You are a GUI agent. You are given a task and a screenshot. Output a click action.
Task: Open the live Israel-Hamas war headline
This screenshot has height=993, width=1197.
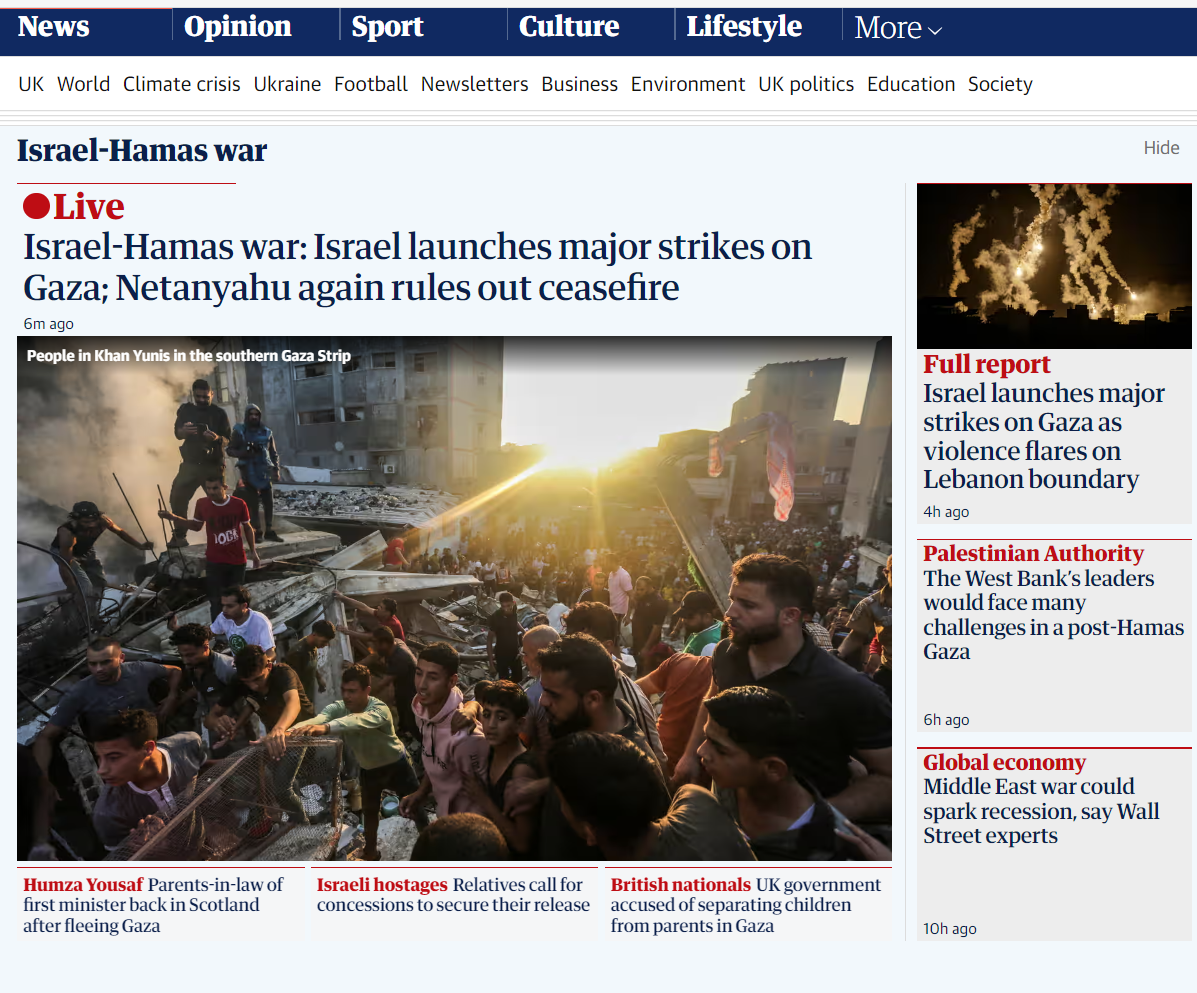(417, 267)
